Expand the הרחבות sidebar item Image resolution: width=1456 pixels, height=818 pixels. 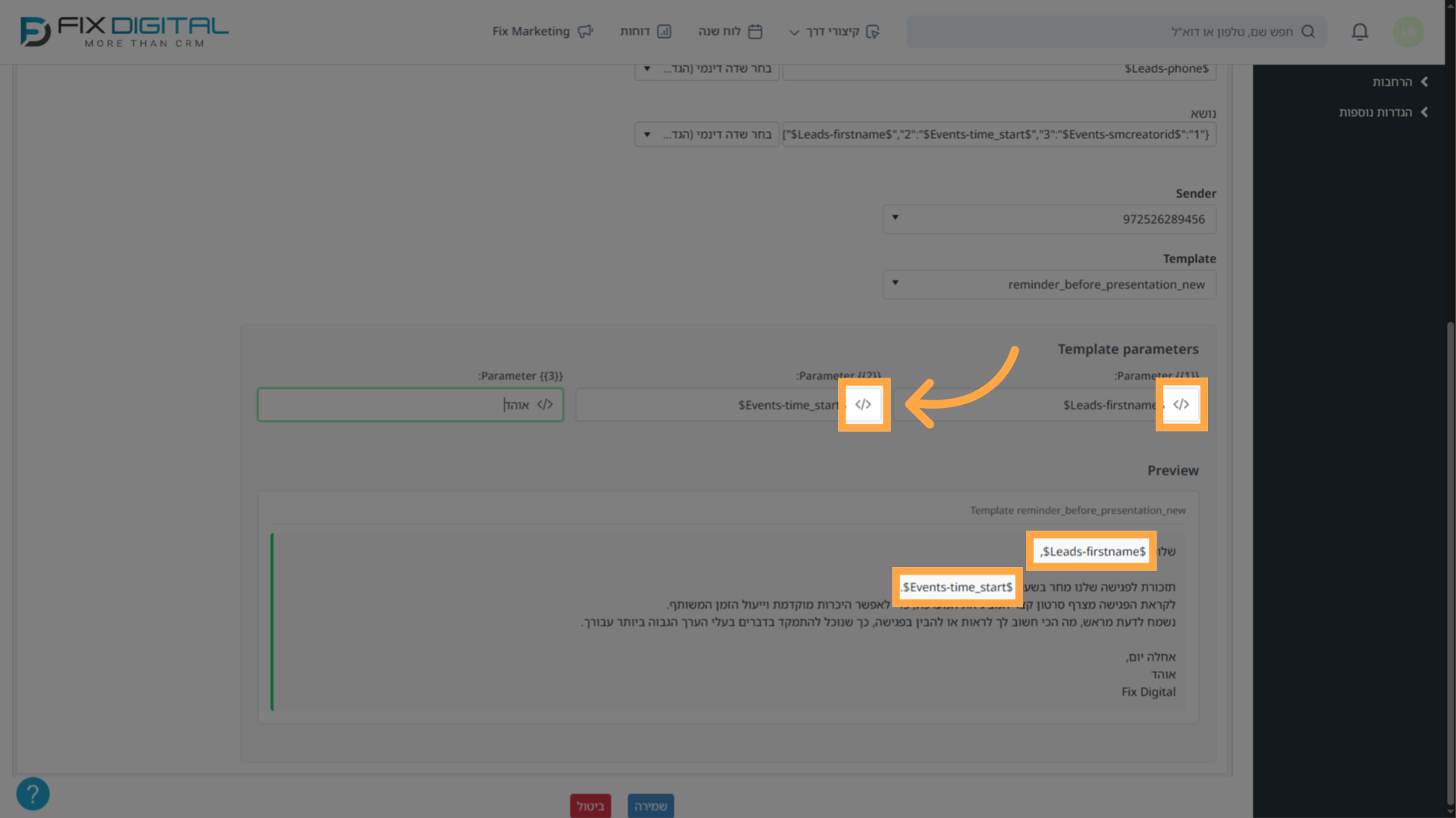pos(1400,81)
